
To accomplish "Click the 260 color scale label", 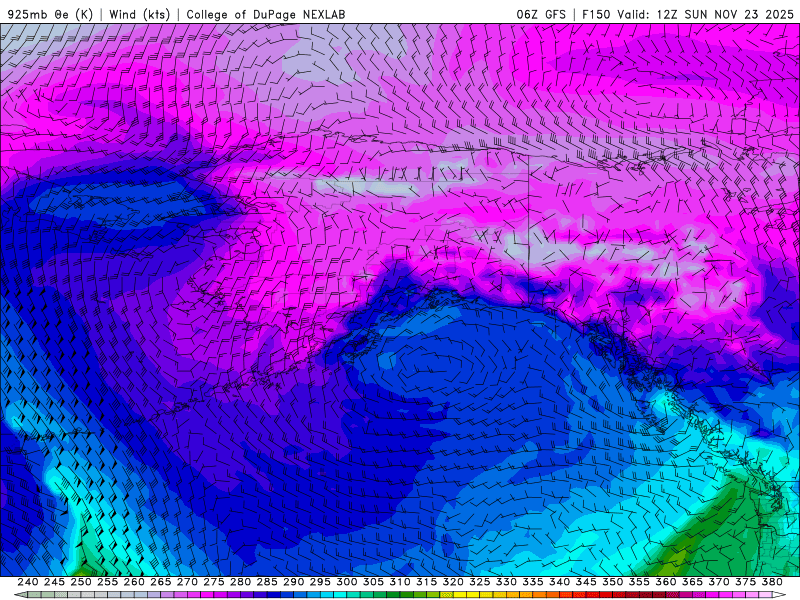I will (x=134, y=582).
